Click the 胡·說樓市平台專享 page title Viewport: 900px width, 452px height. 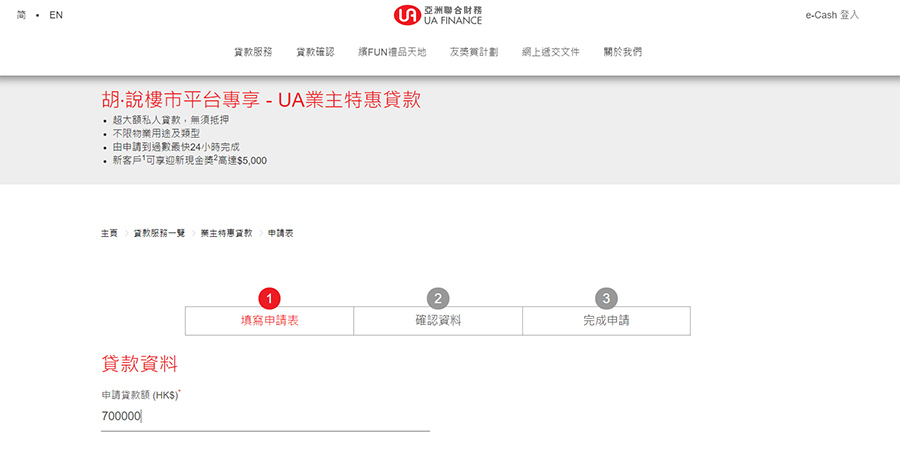tap(261, 100)
